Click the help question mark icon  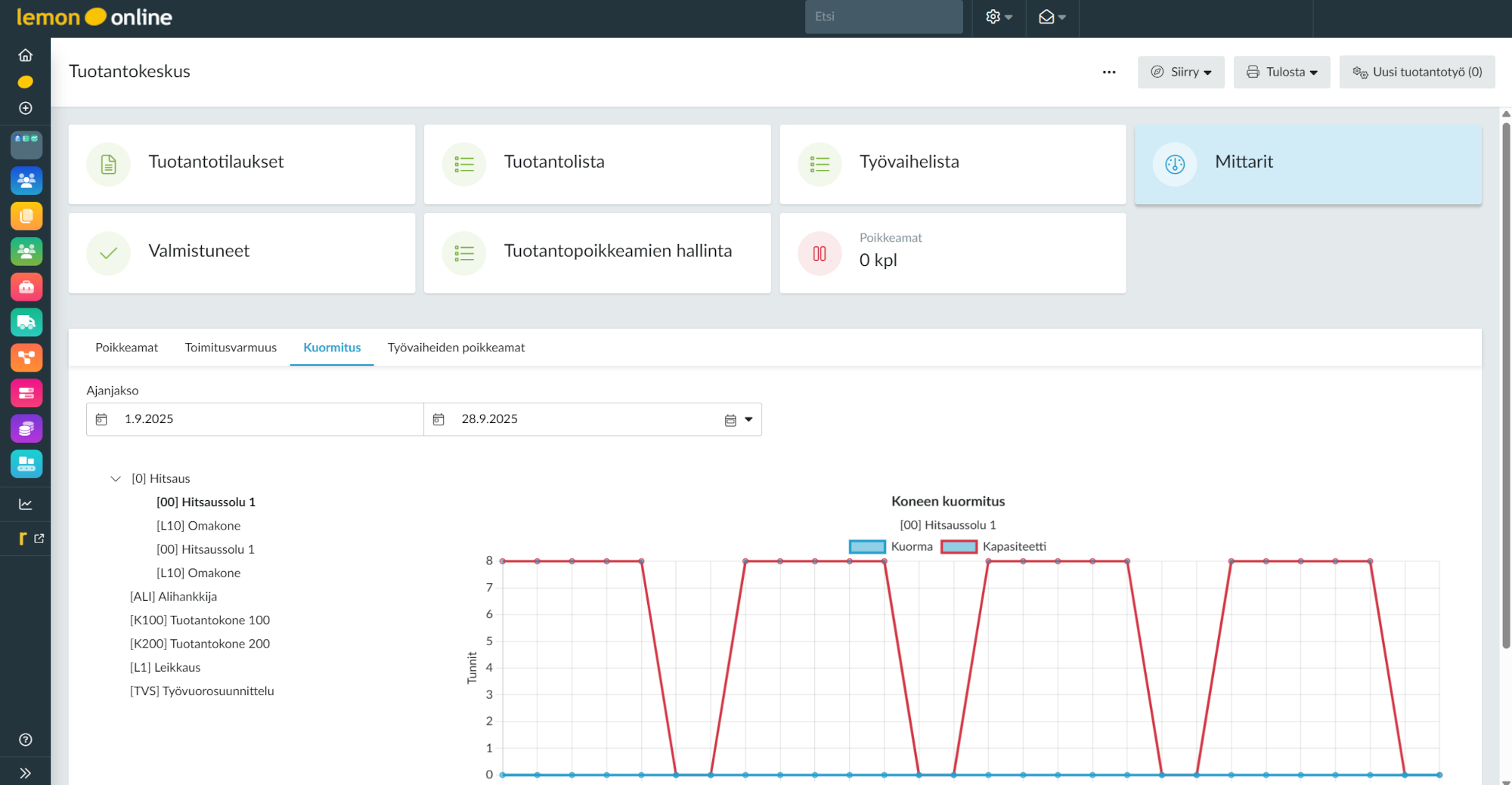tap(25, 739)
